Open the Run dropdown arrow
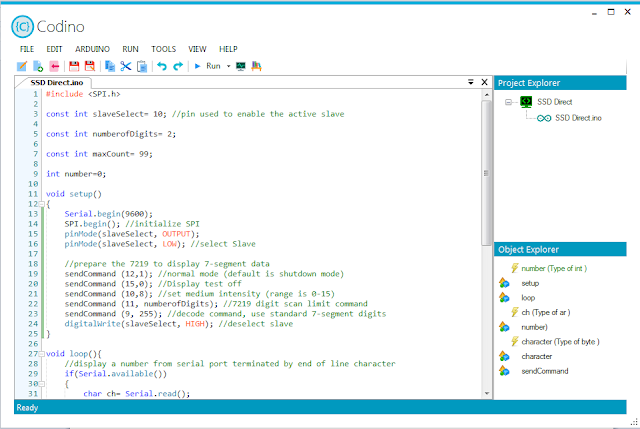The height and width of the screenshot is (429, 640). [x=229, y=66]
